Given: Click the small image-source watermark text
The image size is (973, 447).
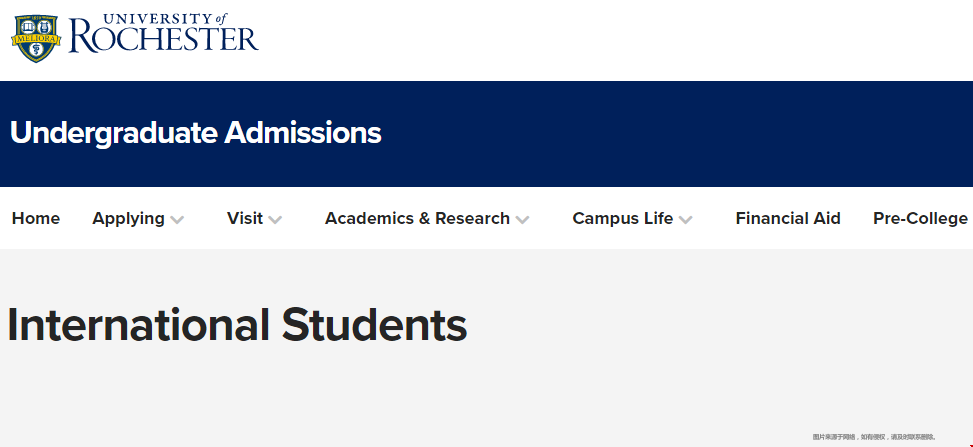Looking at the screenshot, I should pos(874,437).
